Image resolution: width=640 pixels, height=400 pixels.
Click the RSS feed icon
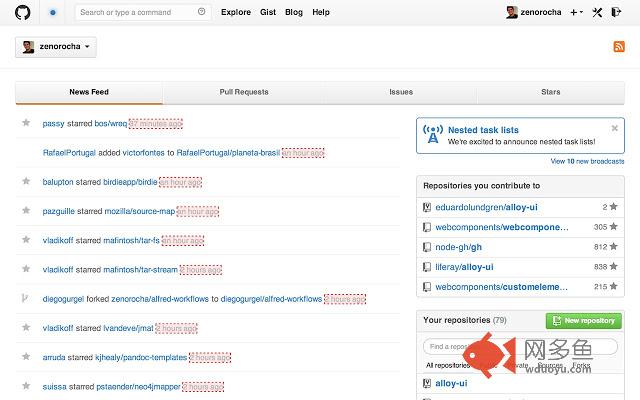619,47
